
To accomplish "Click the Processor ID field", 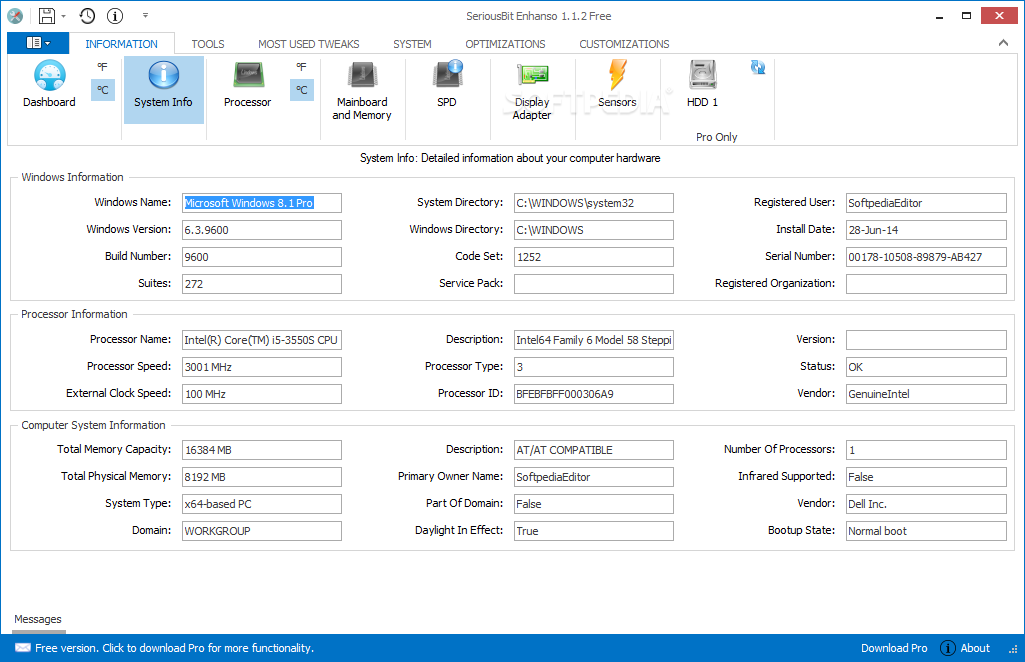I will coord(594,393).
